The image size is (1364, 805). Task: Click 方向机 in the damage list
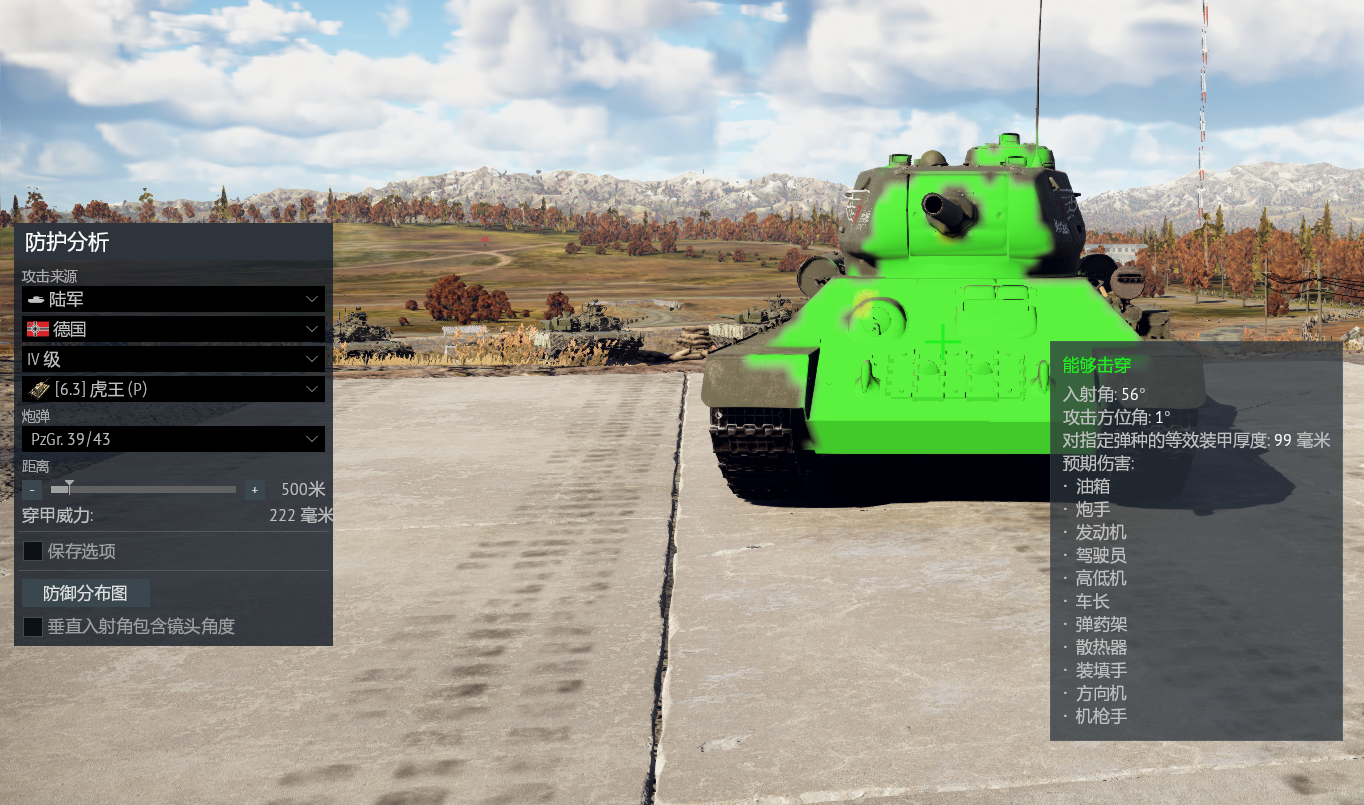[1101, 694]
